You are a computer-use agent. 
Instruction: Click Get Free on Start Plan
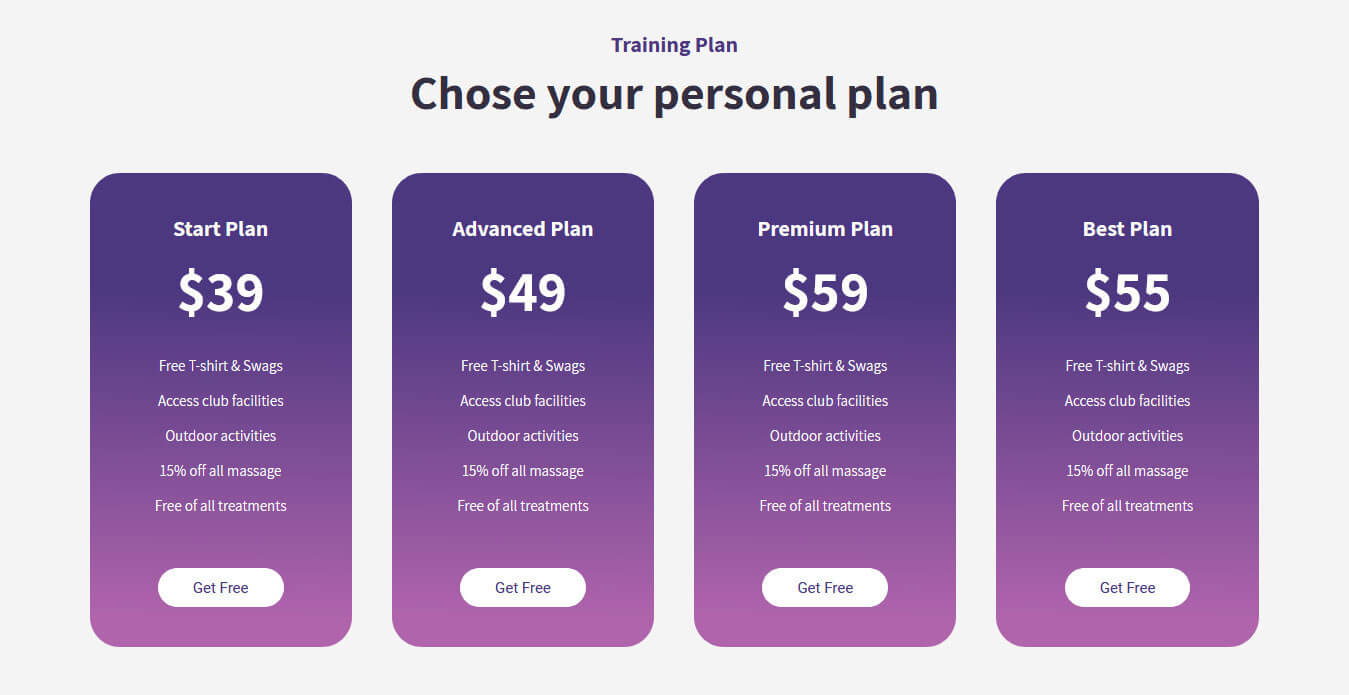click(x=221, y=587)
